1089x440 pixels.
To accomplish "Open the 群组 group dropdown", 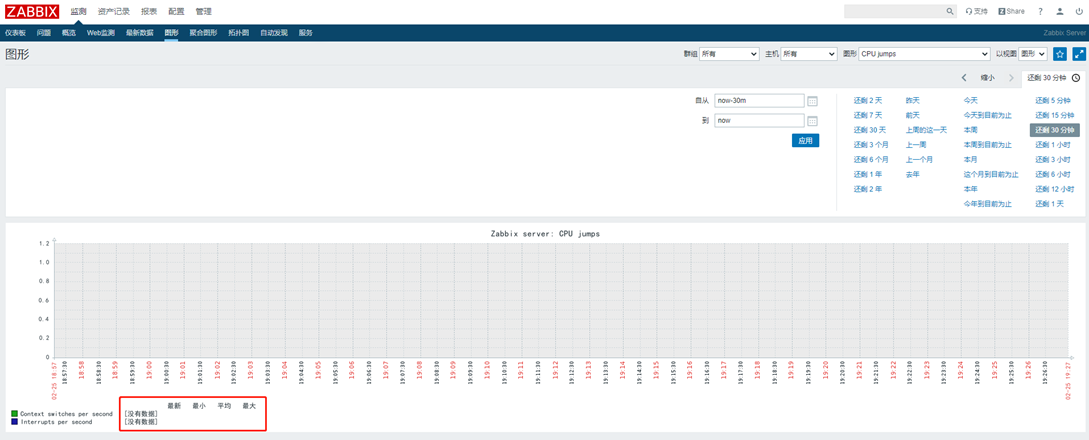I will click(x=729, y=54).
